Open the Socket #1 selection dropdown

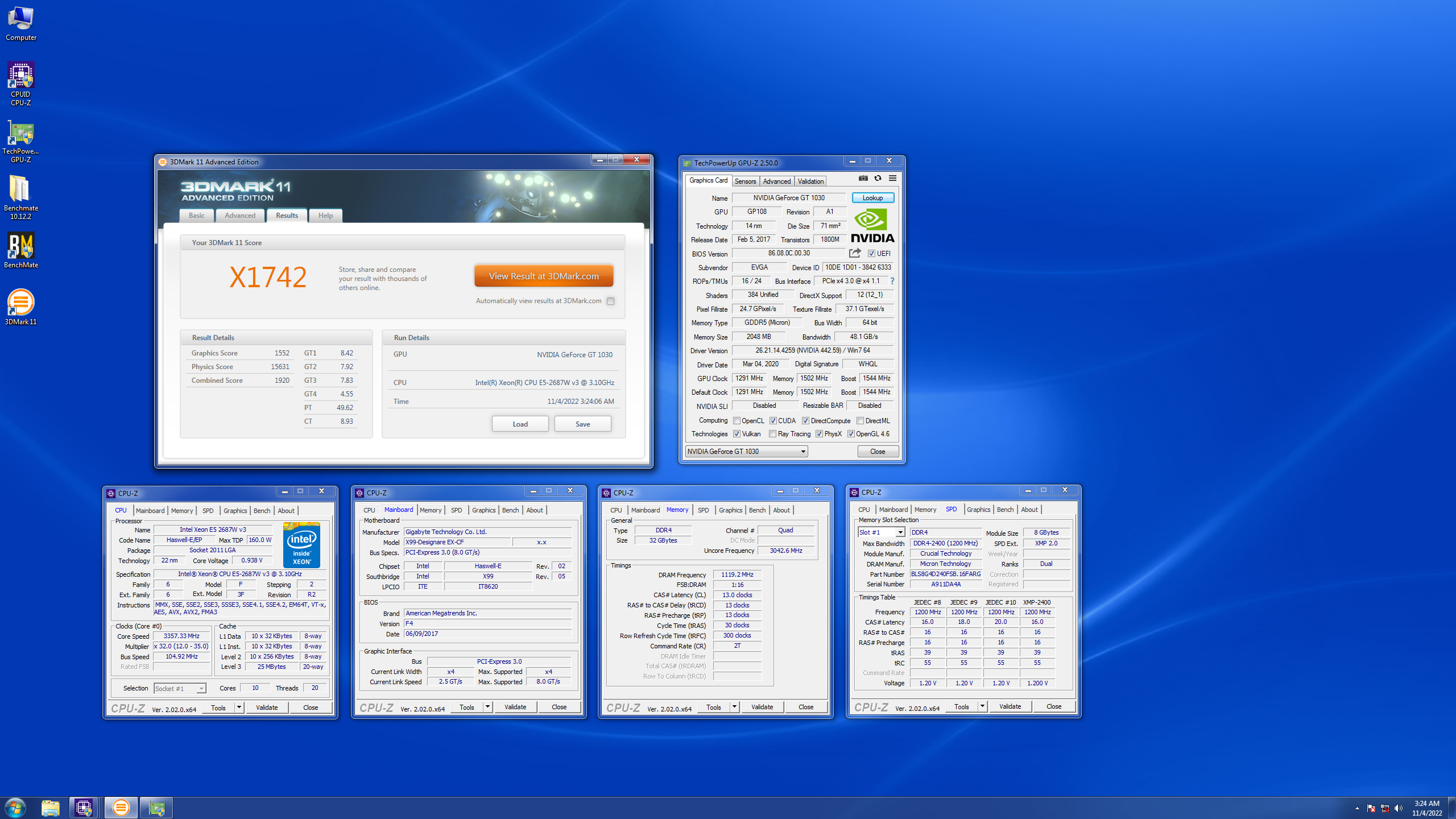(180, 689)
